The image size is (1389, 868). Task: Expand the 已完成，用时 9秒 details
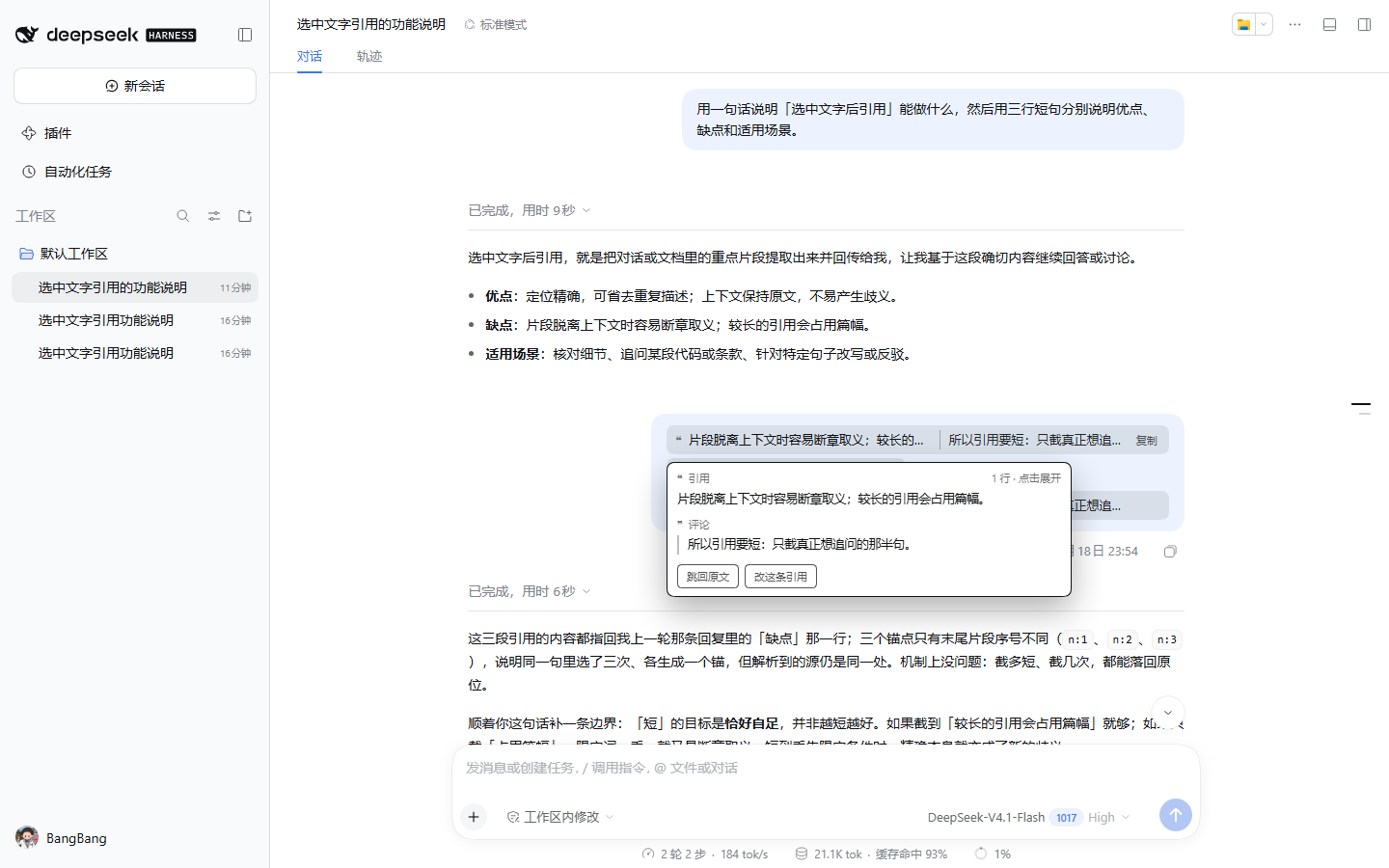(530, 210)
